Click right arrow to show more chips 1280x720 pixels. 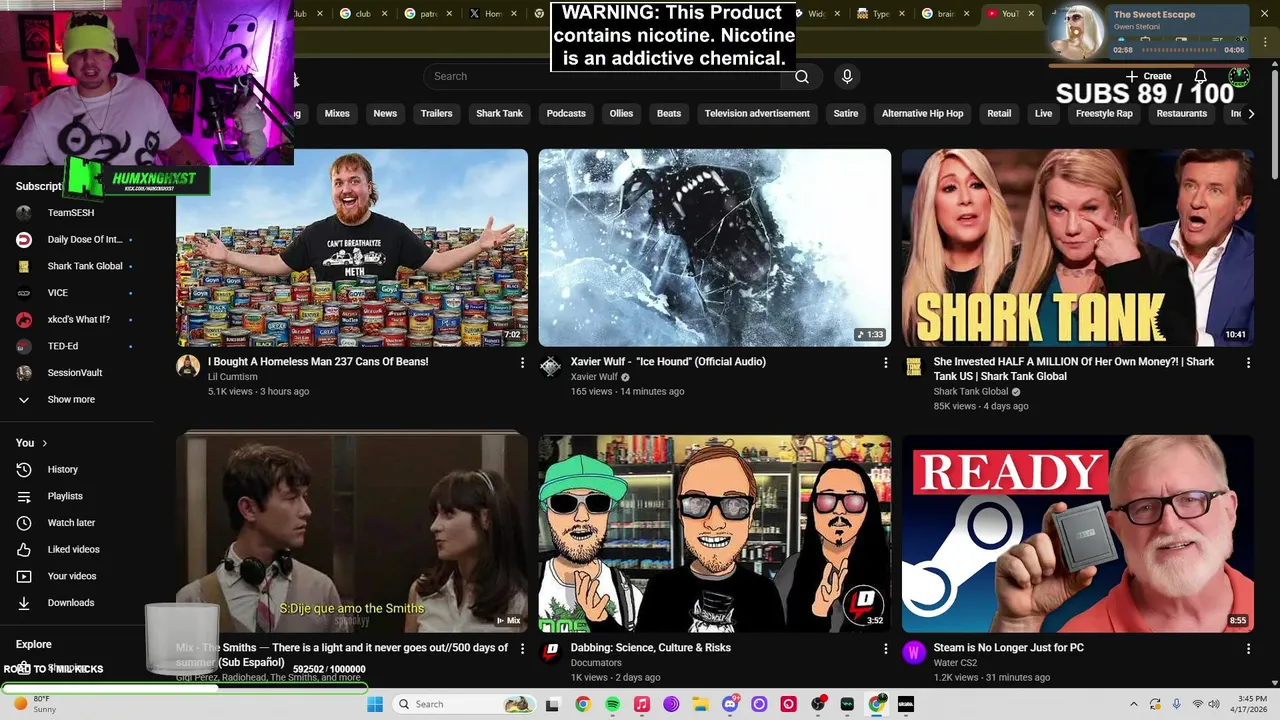1250,114
